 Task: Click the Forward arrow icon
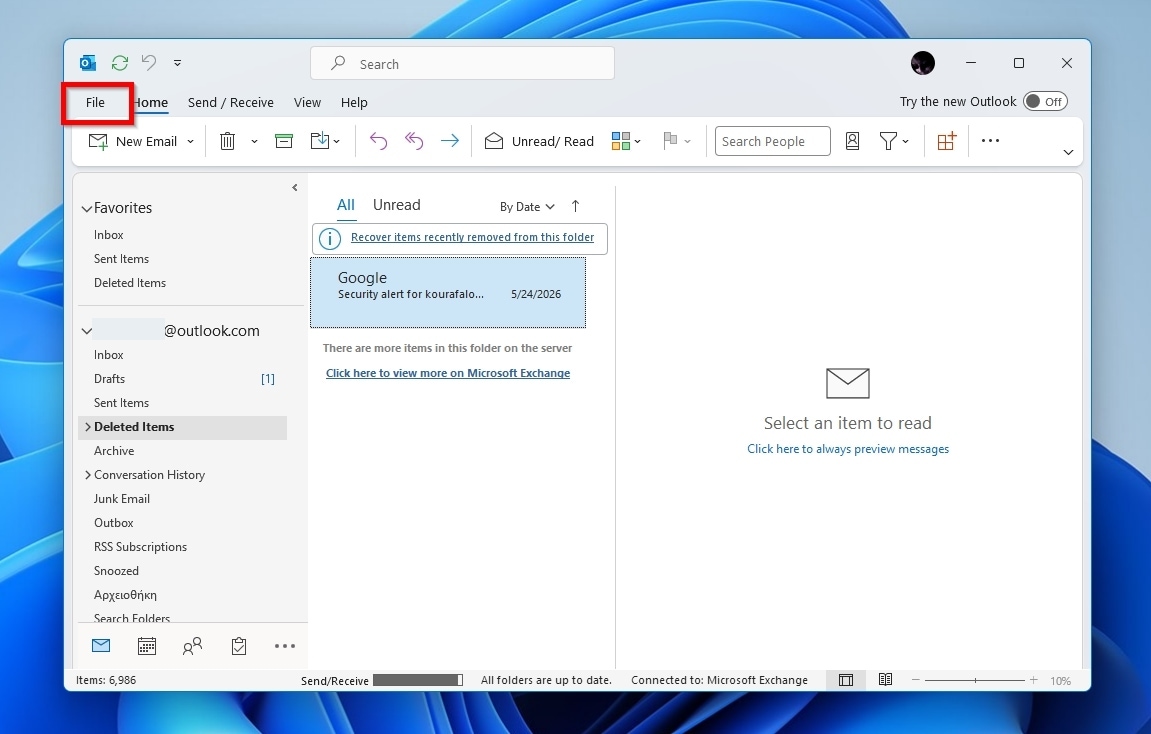450,141
